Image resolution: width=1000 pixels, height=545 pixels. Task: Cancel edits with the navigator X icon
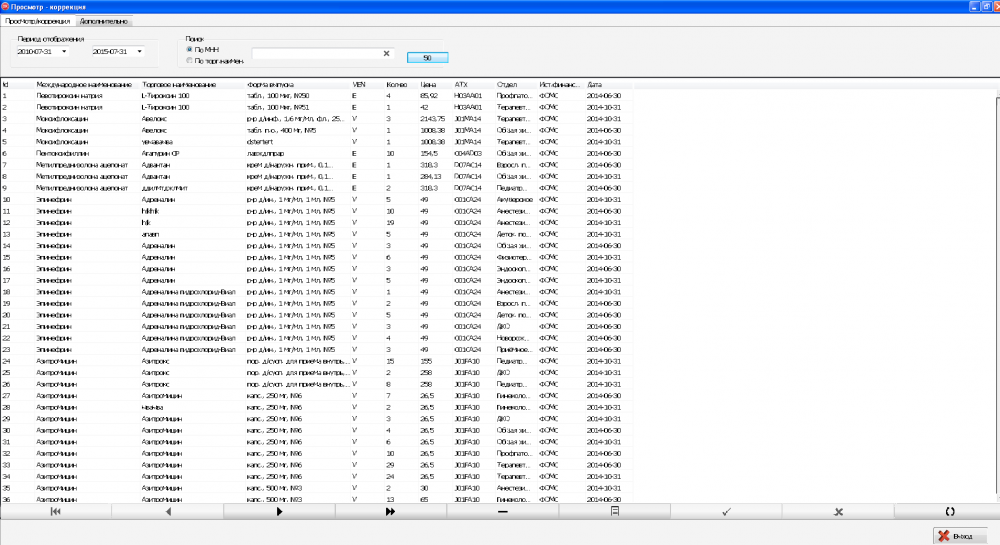coord(838,511)
